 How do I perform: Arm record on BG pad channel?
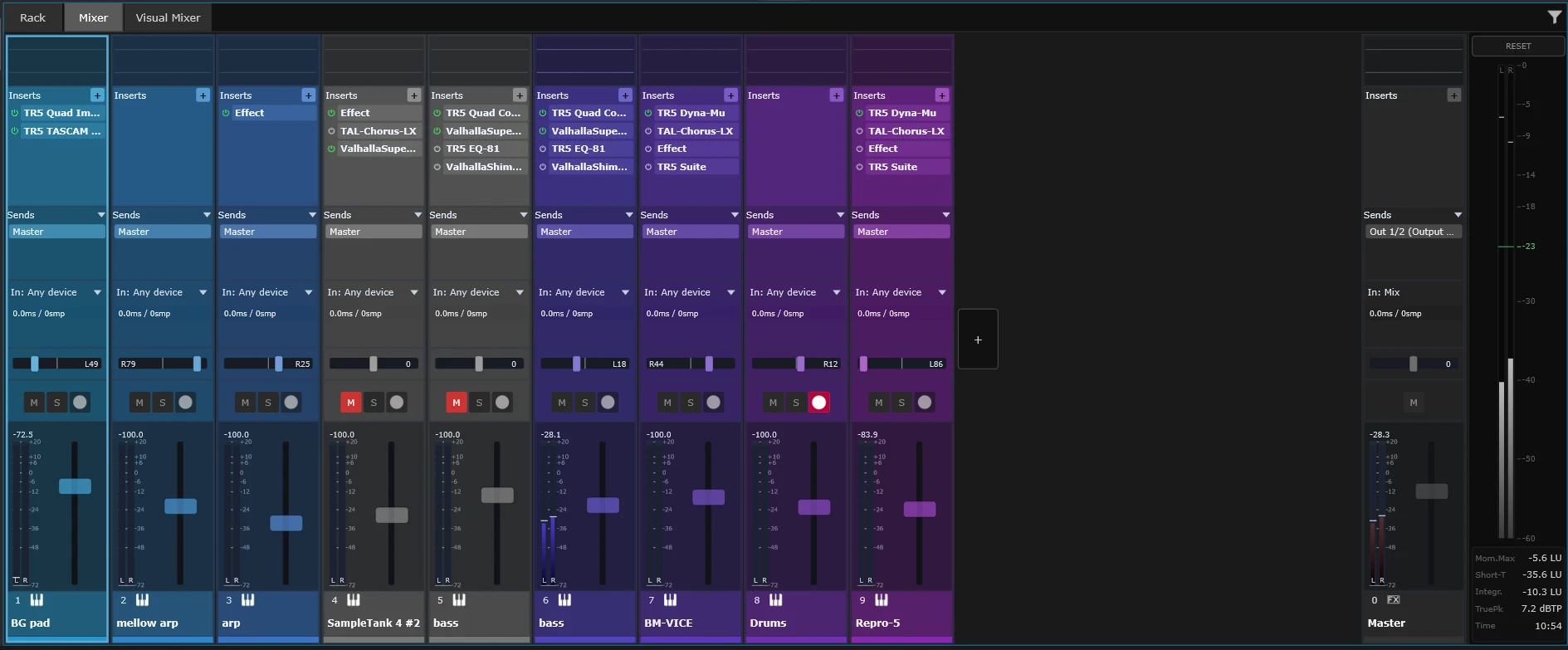[80, 403]
